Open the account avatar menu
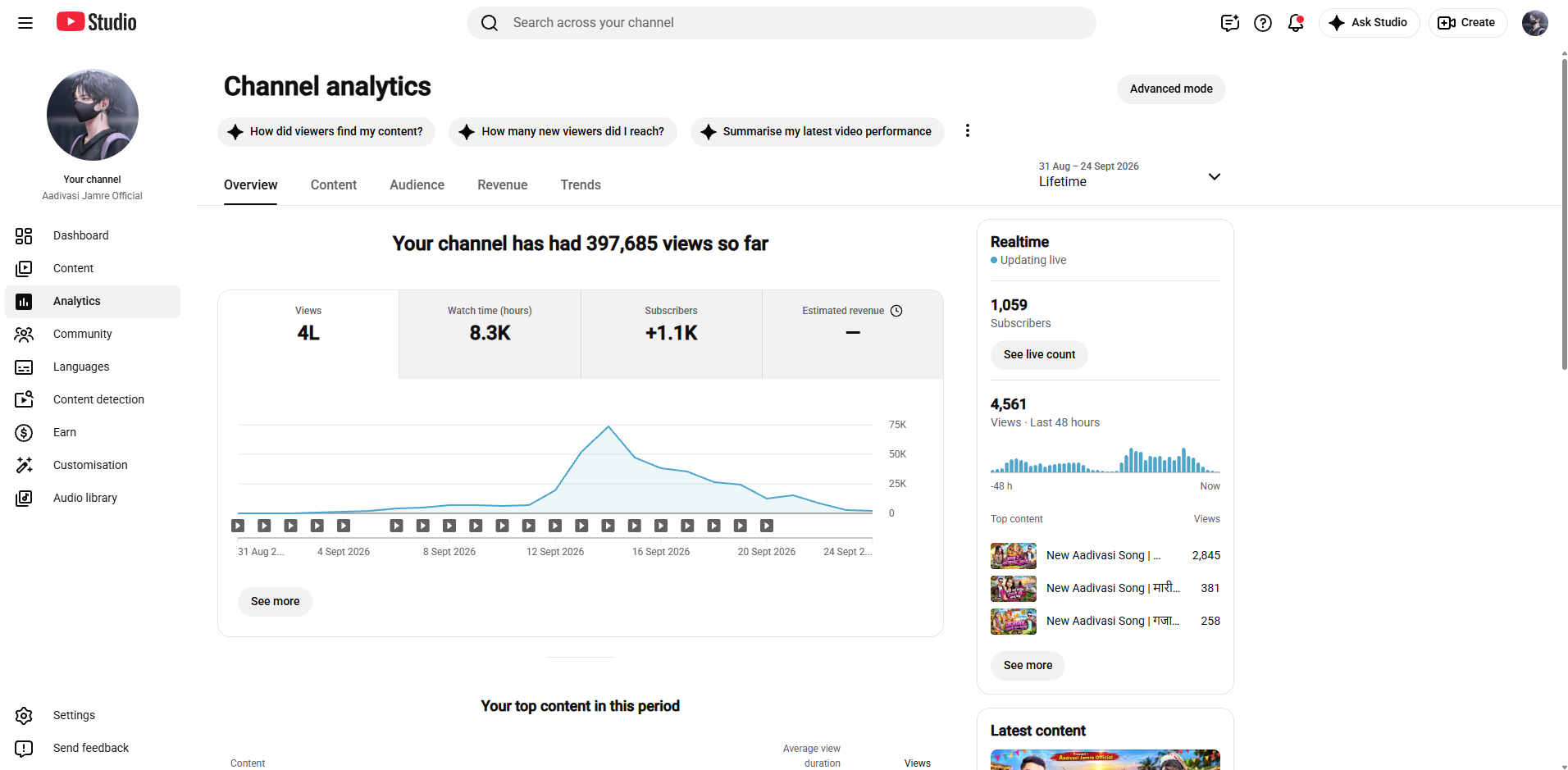Viewport: 1568px width, 770px height. tap(1535, 23)
